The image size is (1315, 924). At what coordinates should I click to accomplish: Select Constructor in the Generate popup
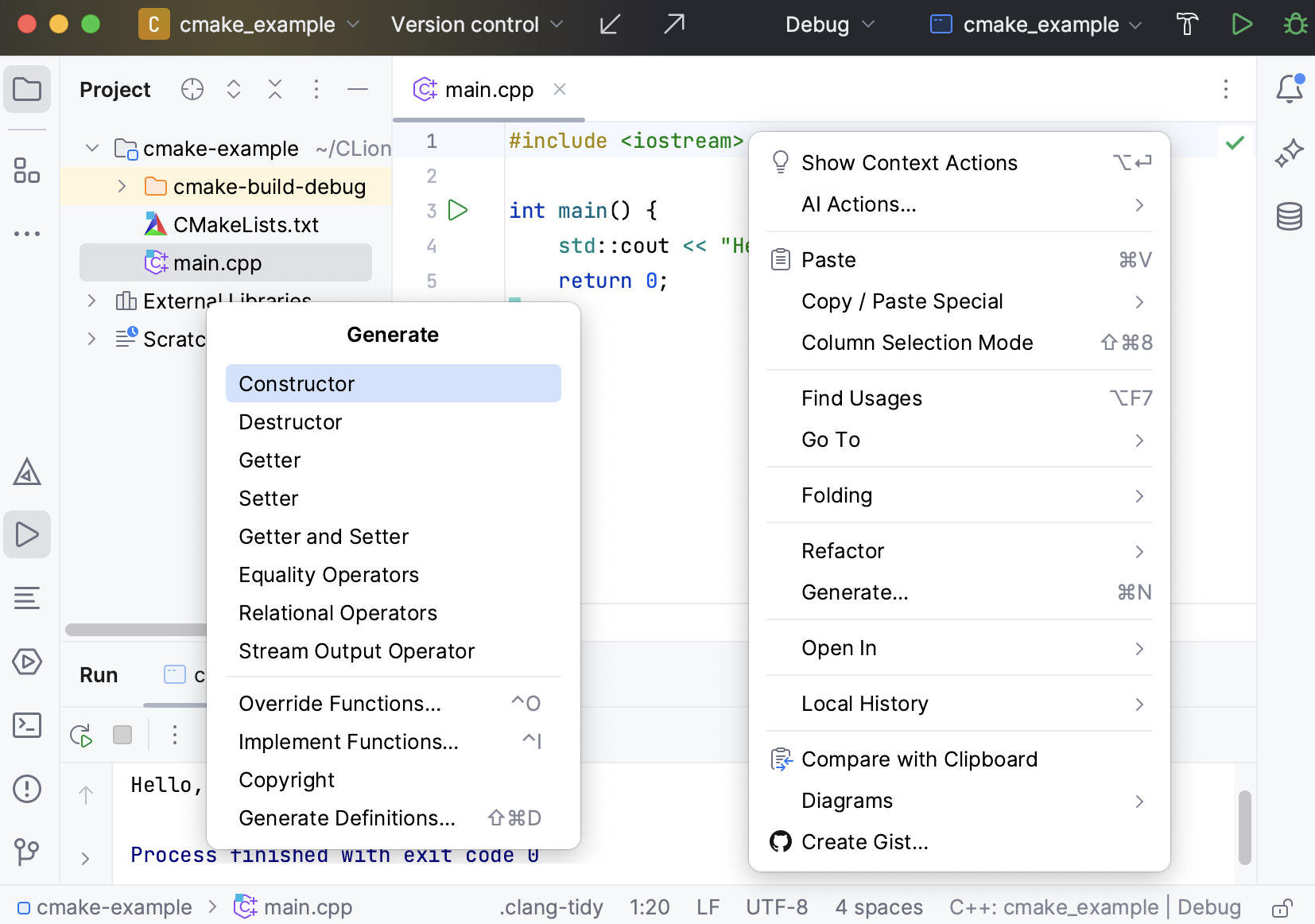(x=297, y=383)
